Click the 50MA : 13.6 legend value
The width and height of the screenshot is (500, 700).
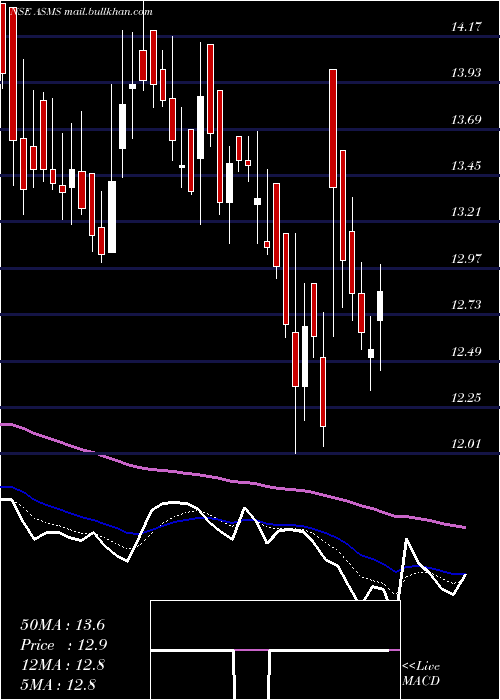click(62, 625)
